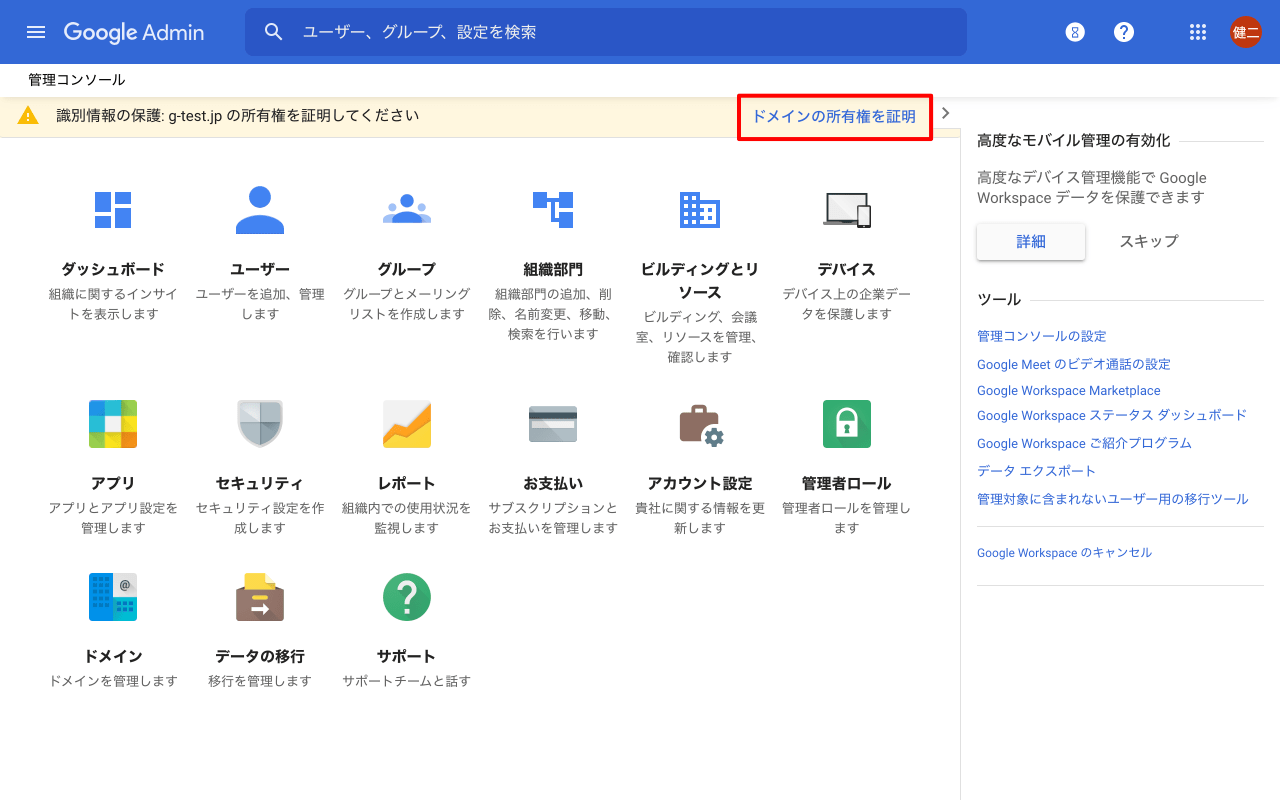Click the ビルディングとリソース title text

pyautogui.click(x=700, y=281)
